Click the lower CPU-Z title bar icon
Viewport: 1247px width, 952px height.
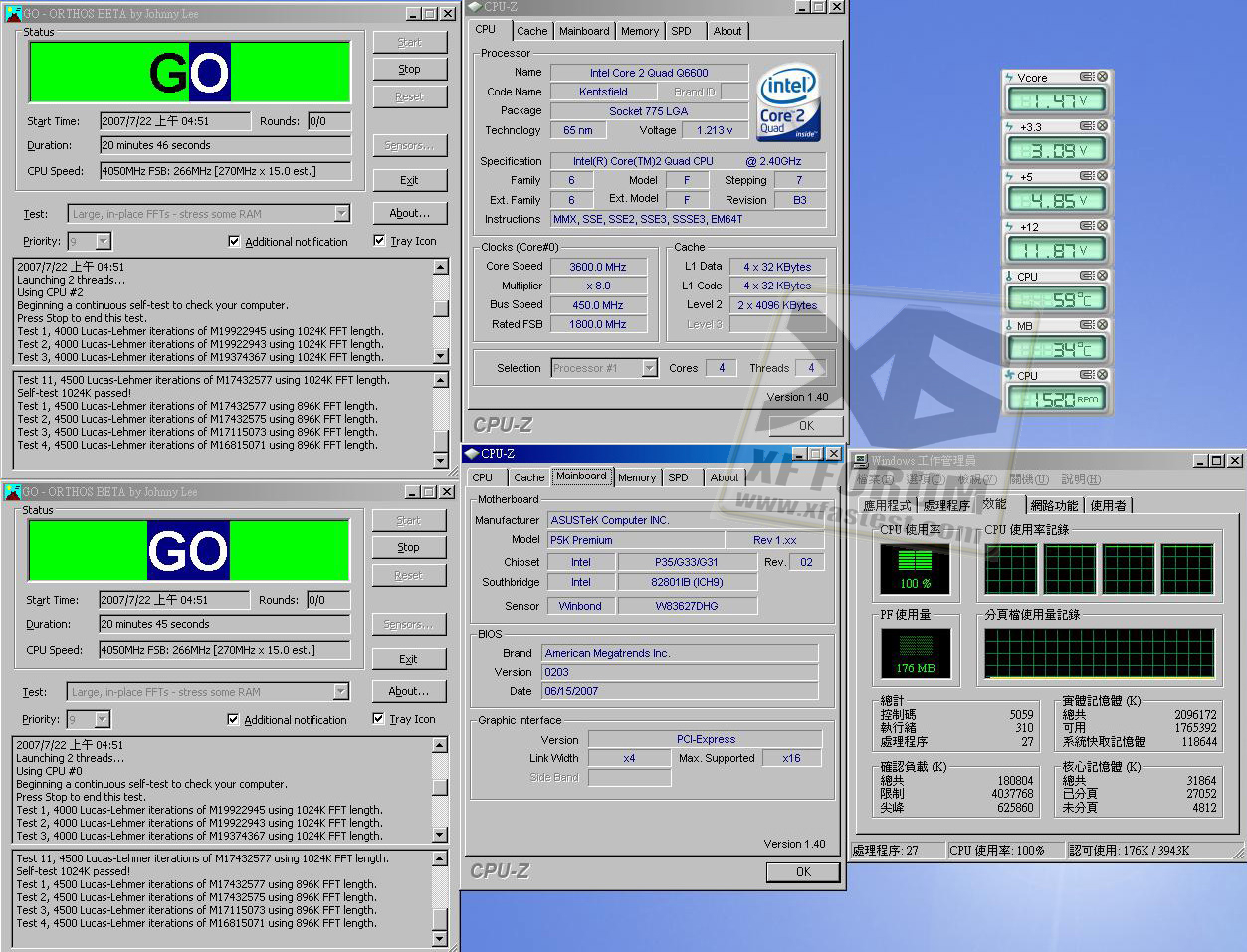(472, 454)
